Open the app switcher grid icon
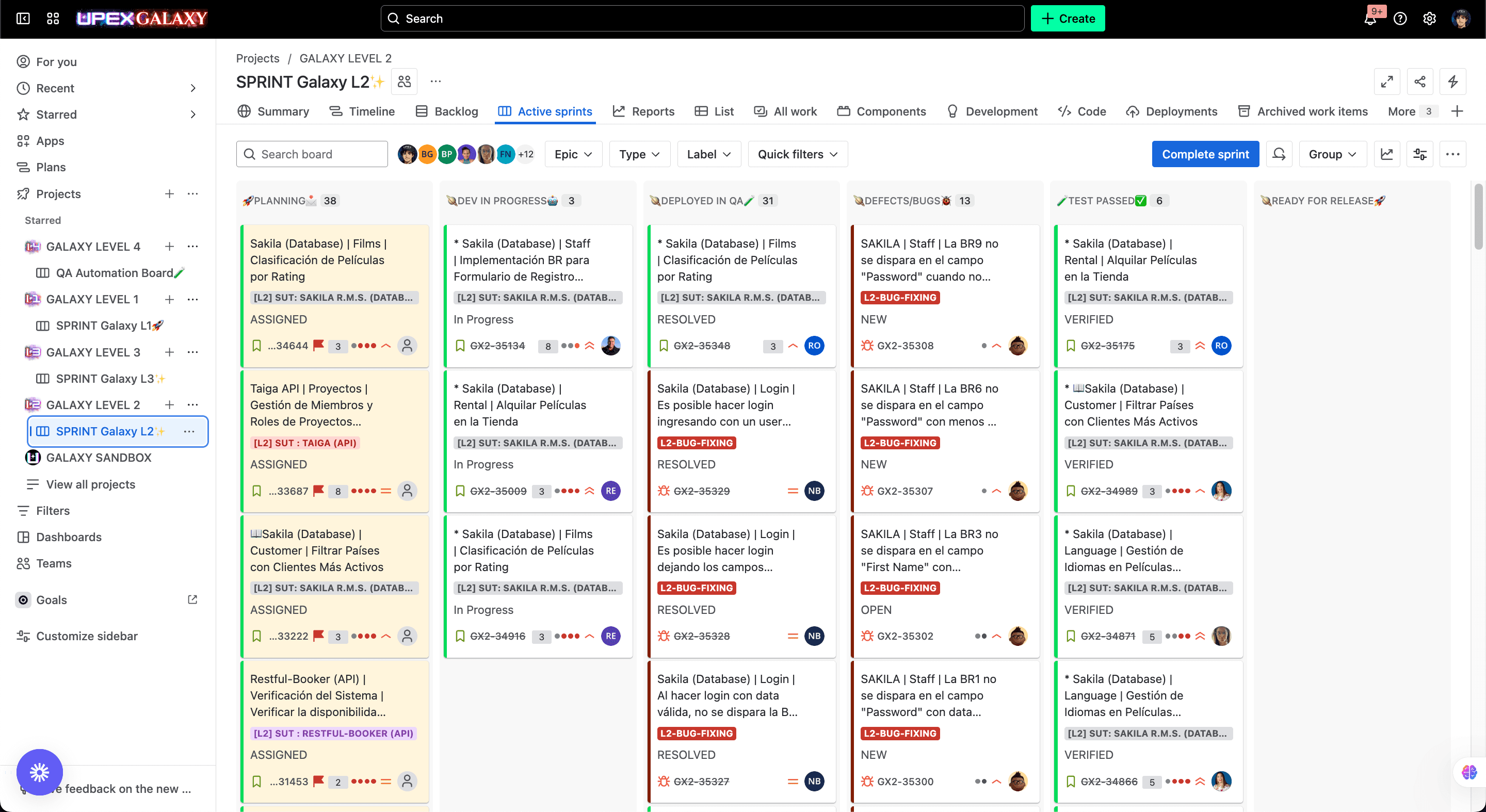1486x812 pixels. pyautogui.click(x=53, y=19)
